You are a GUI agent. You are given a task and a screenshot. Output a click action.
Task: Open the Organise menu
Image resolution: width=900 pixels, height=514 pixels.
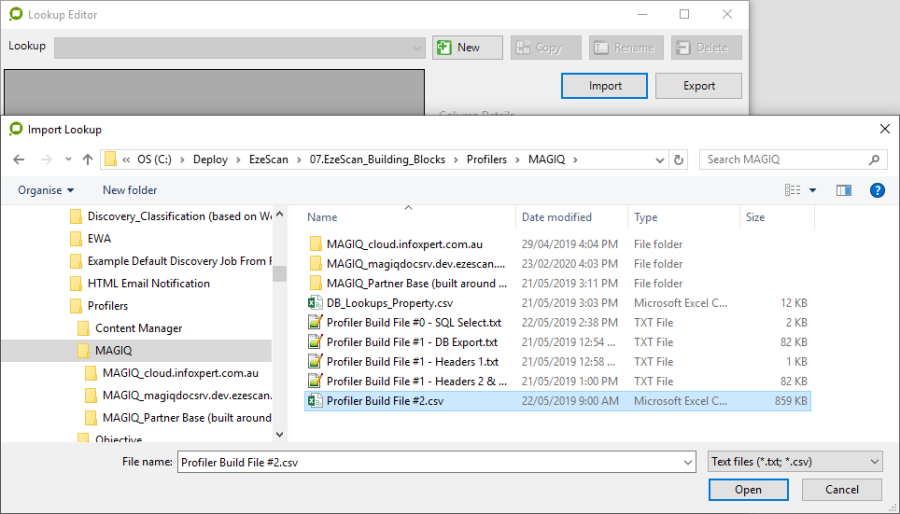[x=46, y=190]
